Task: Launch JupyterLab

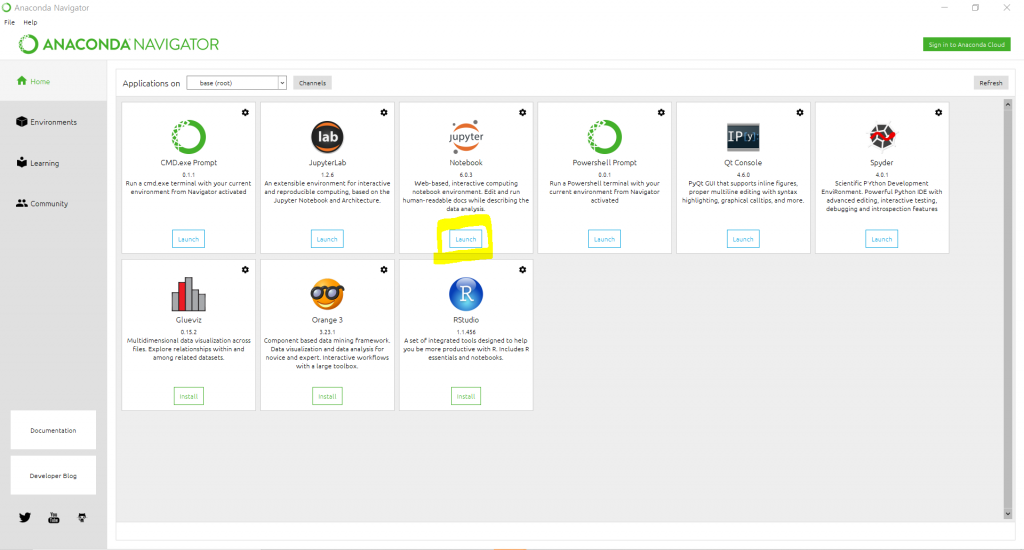Action: pyautogui.click(x=327, y=239)
